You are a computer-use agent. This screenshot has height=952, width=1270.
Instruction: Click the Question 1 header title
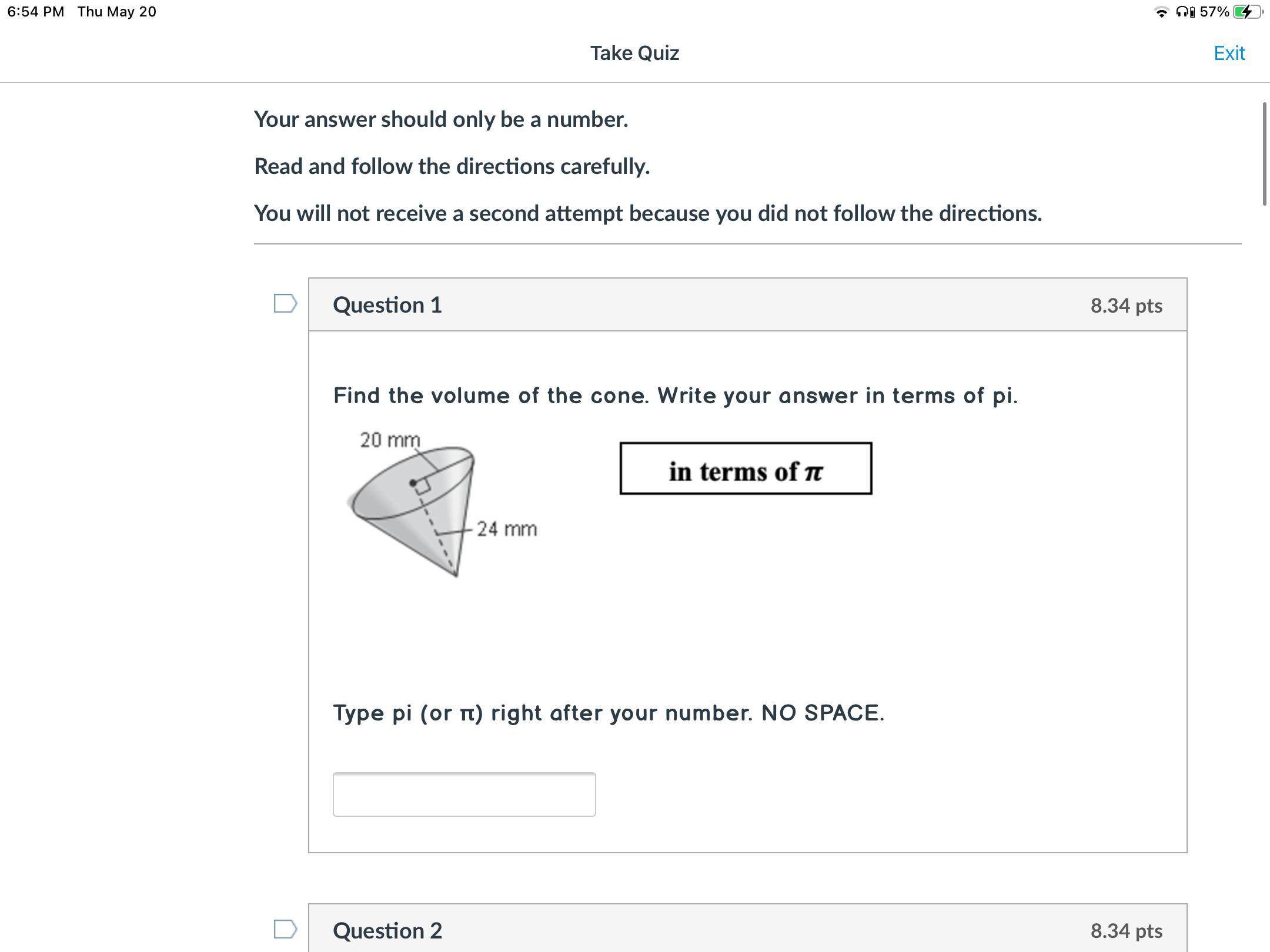pos(387,305)
